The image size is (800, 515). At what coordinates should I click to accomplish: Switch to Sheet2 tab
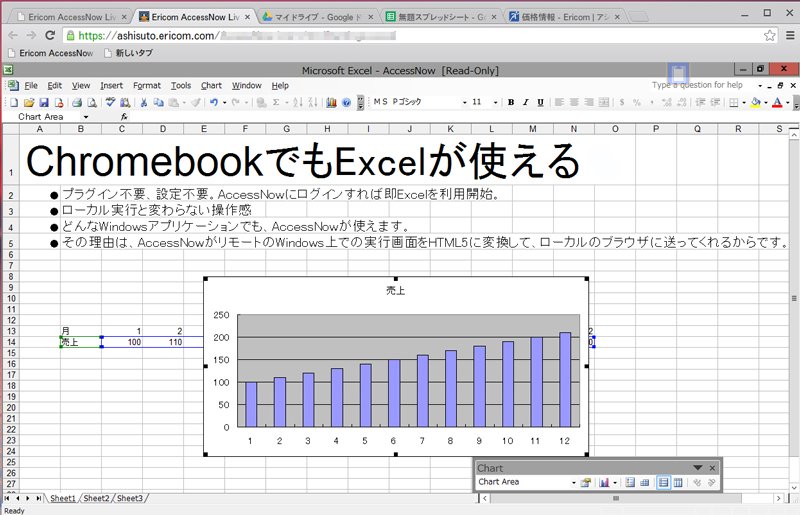[x=96, y=498]
